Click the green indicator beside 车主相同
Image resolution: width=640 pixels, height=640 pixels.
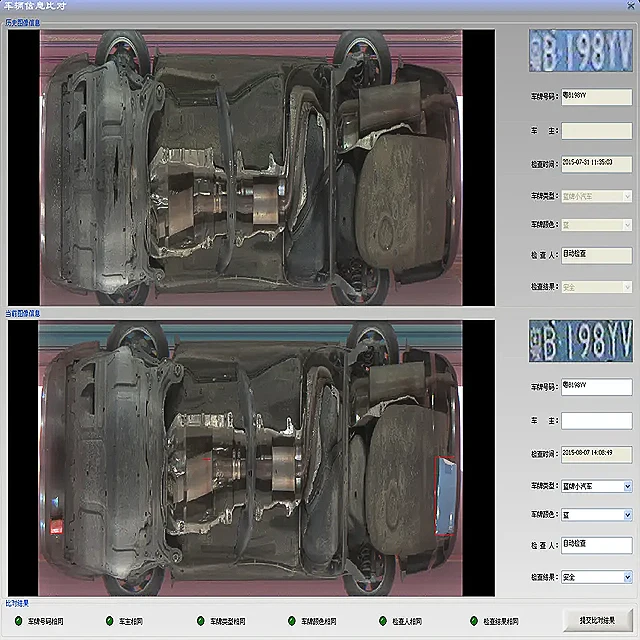[x=107, y=621]
